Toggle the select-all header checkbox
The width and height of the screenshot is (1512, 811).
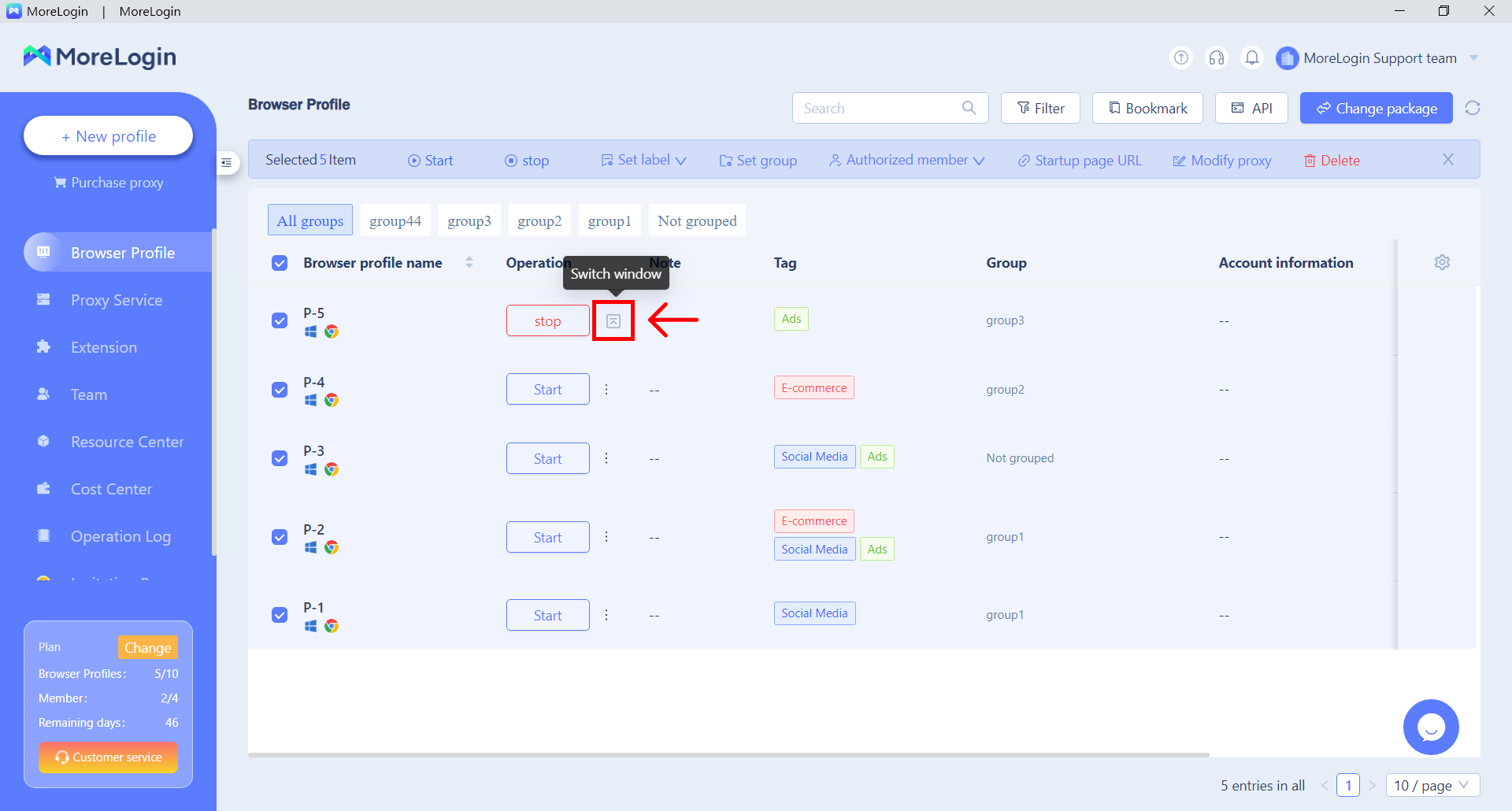[280, 263]
